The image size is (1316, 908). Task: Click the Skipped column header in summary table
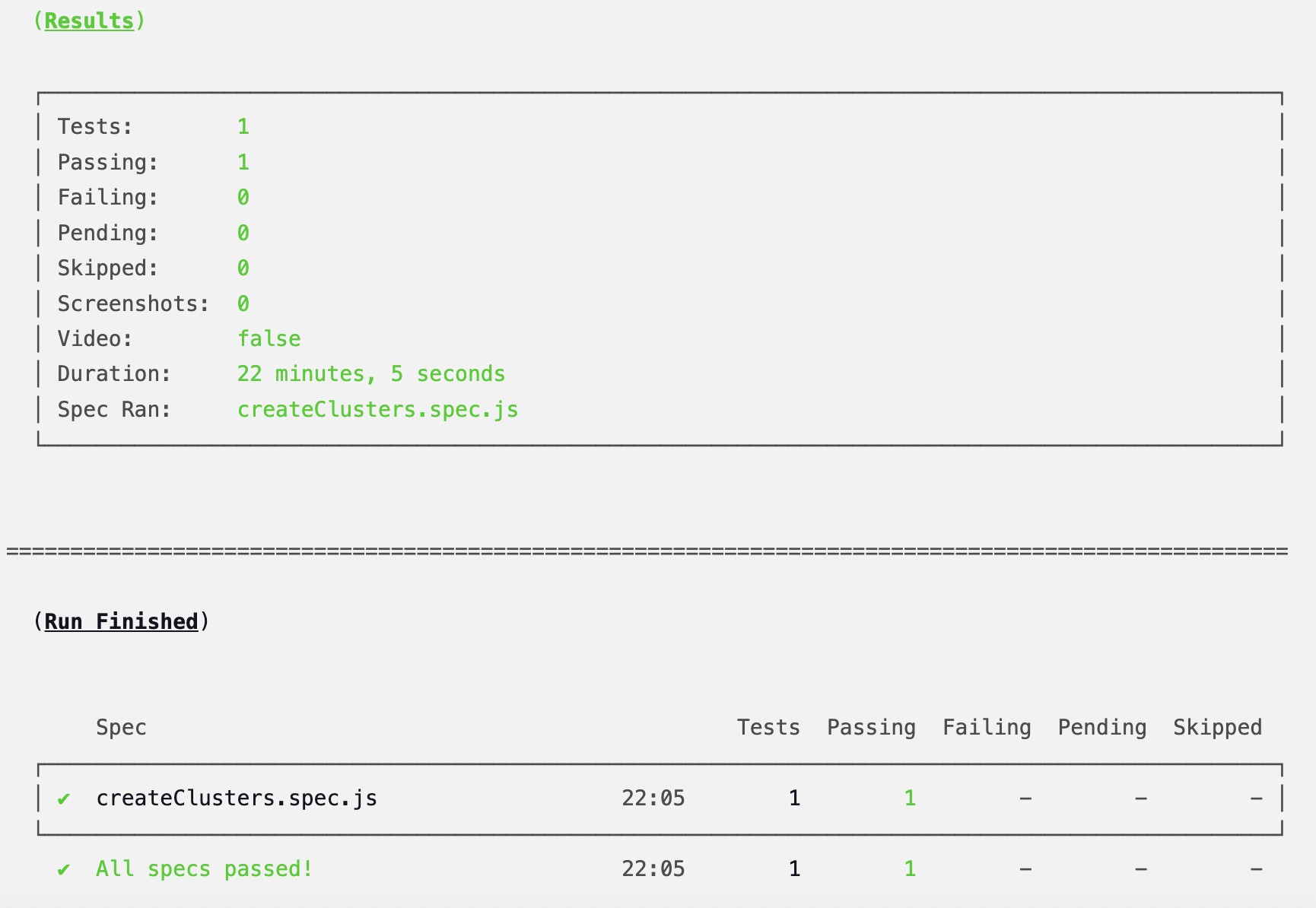tap(1217, 728)
